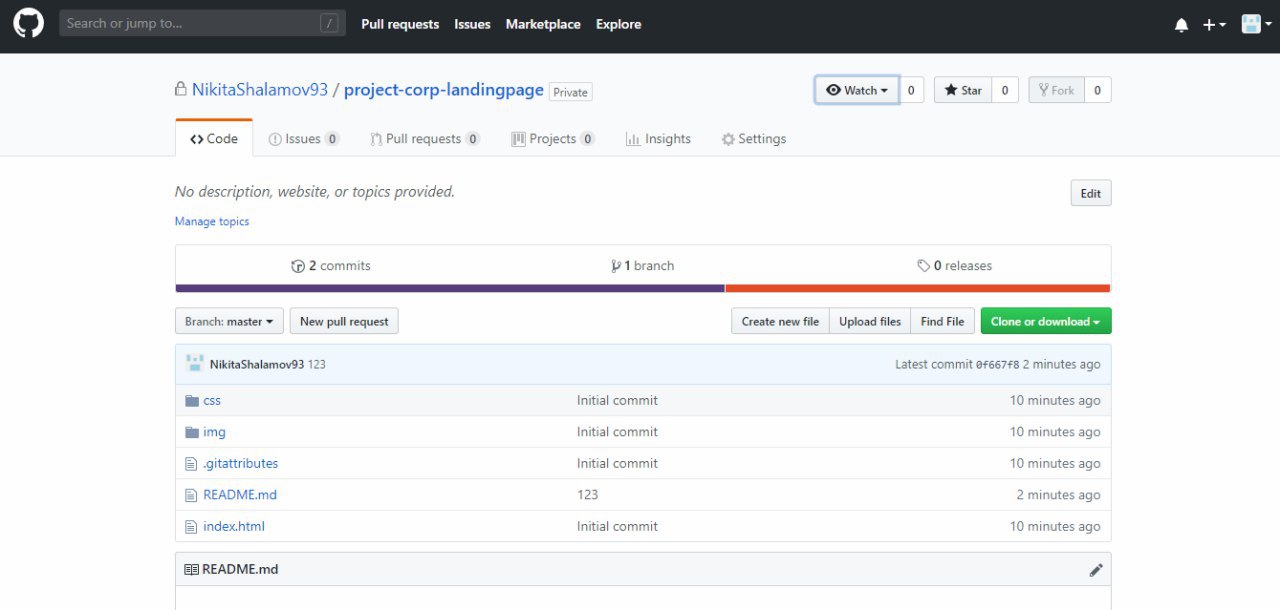Image resolution: width=1280 pixels, height=610 pixels.
Task: Open the latest commit message 123 in header
Action: 317,365
